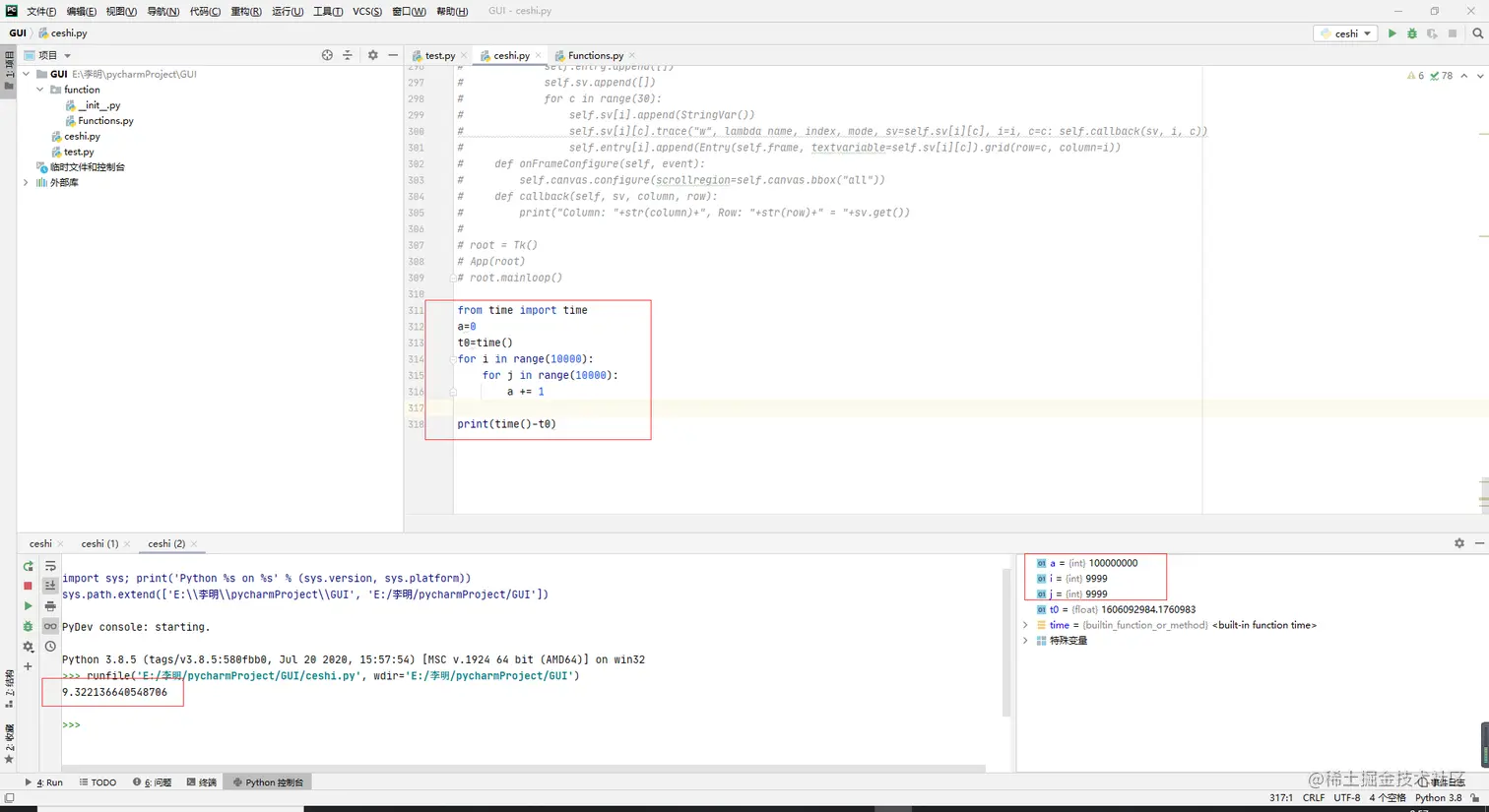Open the 终端 terminal tool window
This screenshot has height=812, width=1489.
(202, 782)
